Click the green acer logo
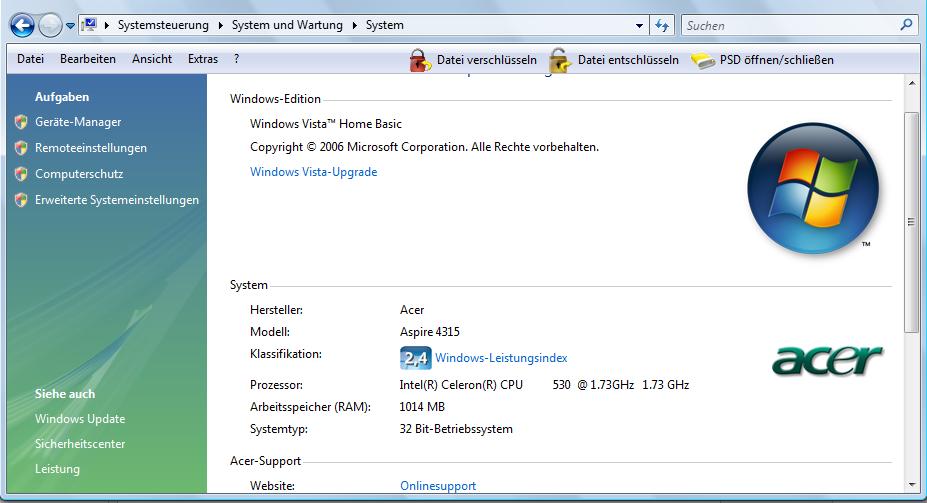 (x=828, y=361)
